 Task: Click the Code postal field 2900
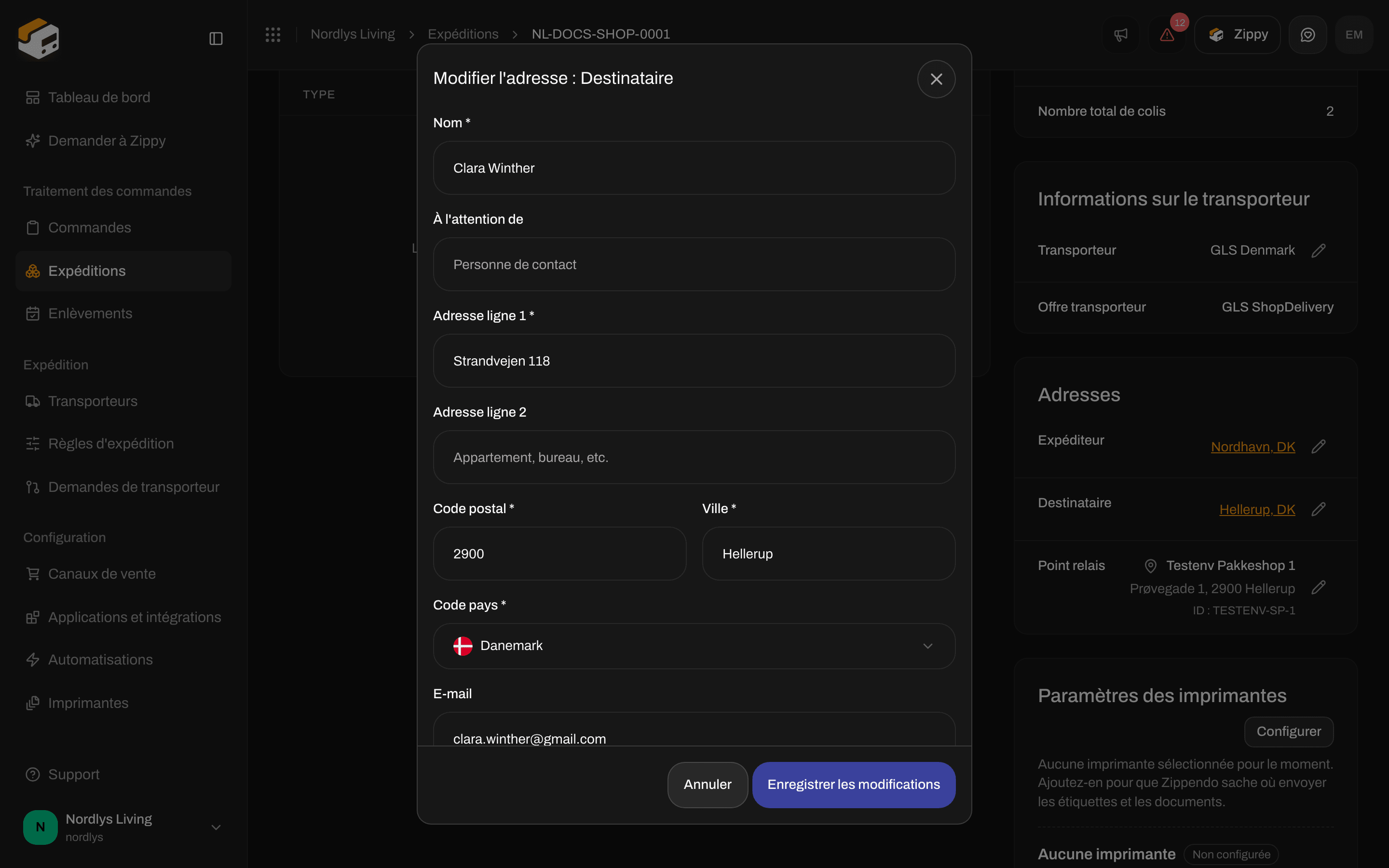click(x=559, y=554)
